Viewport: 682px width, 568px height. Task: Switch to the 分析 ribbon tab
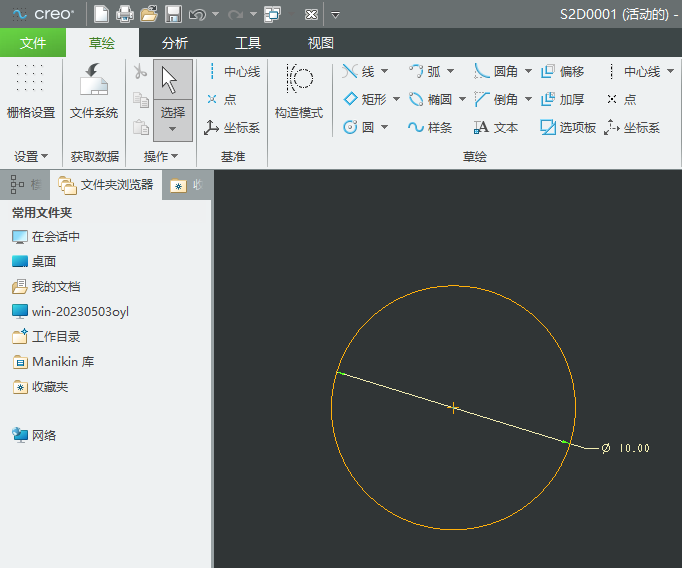174,43
